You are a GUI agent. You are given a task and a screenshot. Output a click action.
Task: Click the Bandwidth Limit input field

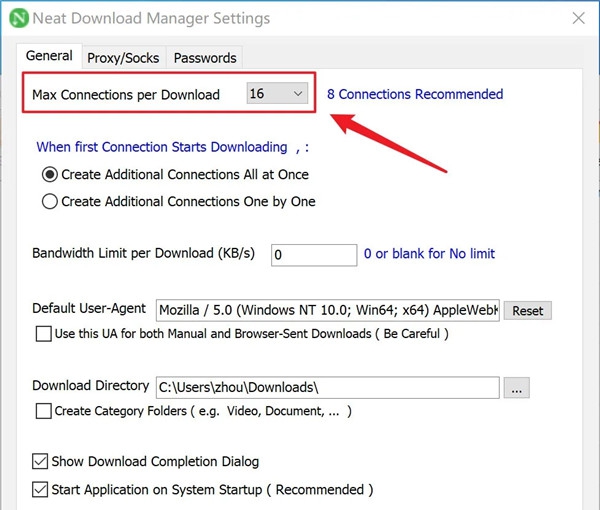[314, 255]
